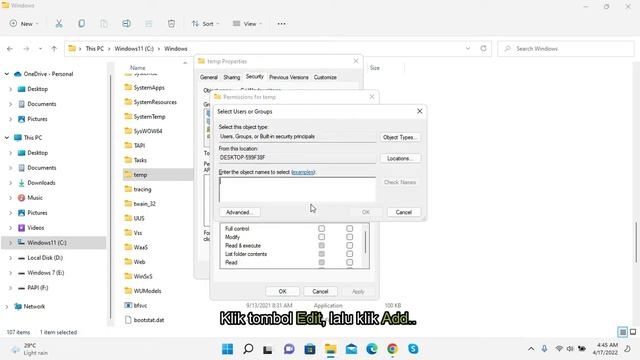Image resolution: width=640 pixels, height=360 pixels.
Task: Tick the Allow checkbox for Modify
Action: (x=322, y=237)
